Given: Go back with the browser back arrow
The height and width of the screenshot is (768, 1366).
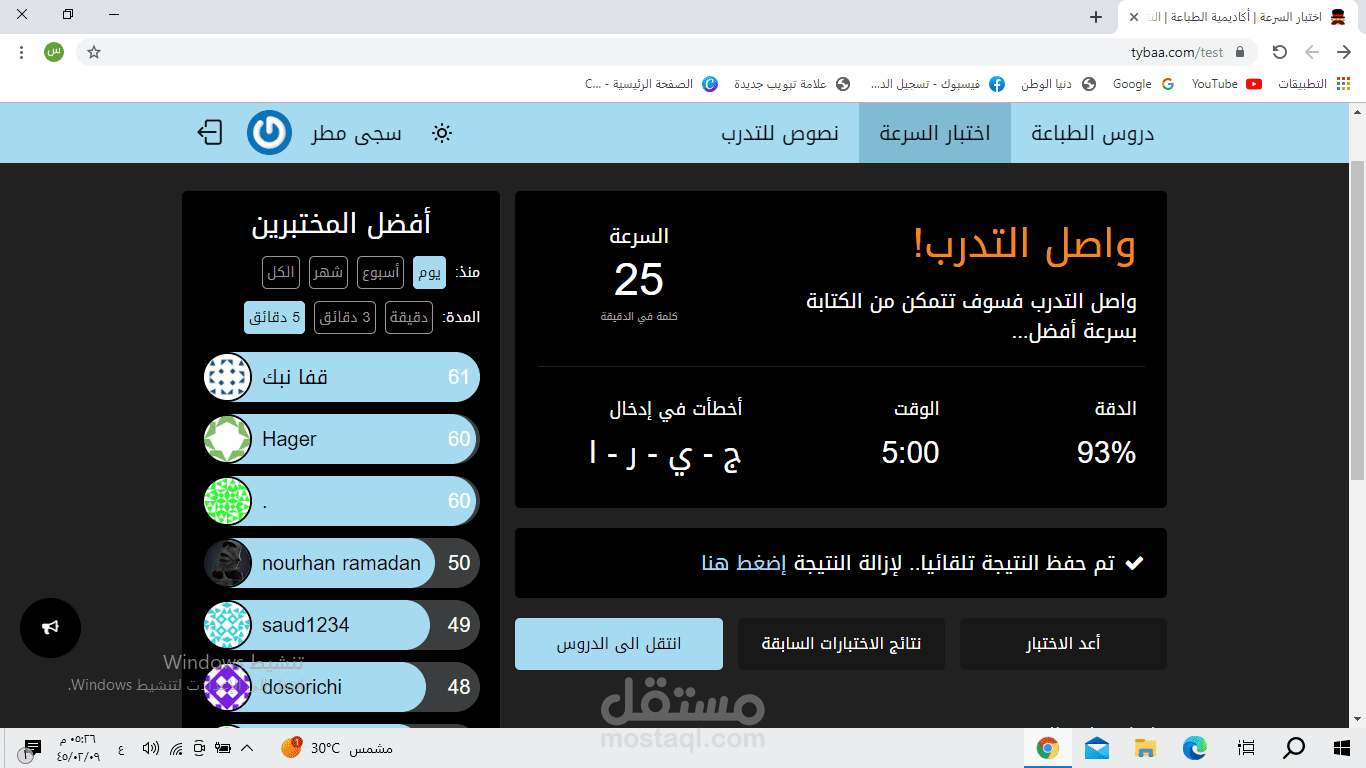Looking at the screenshot, I should [x=1345, y=52].
